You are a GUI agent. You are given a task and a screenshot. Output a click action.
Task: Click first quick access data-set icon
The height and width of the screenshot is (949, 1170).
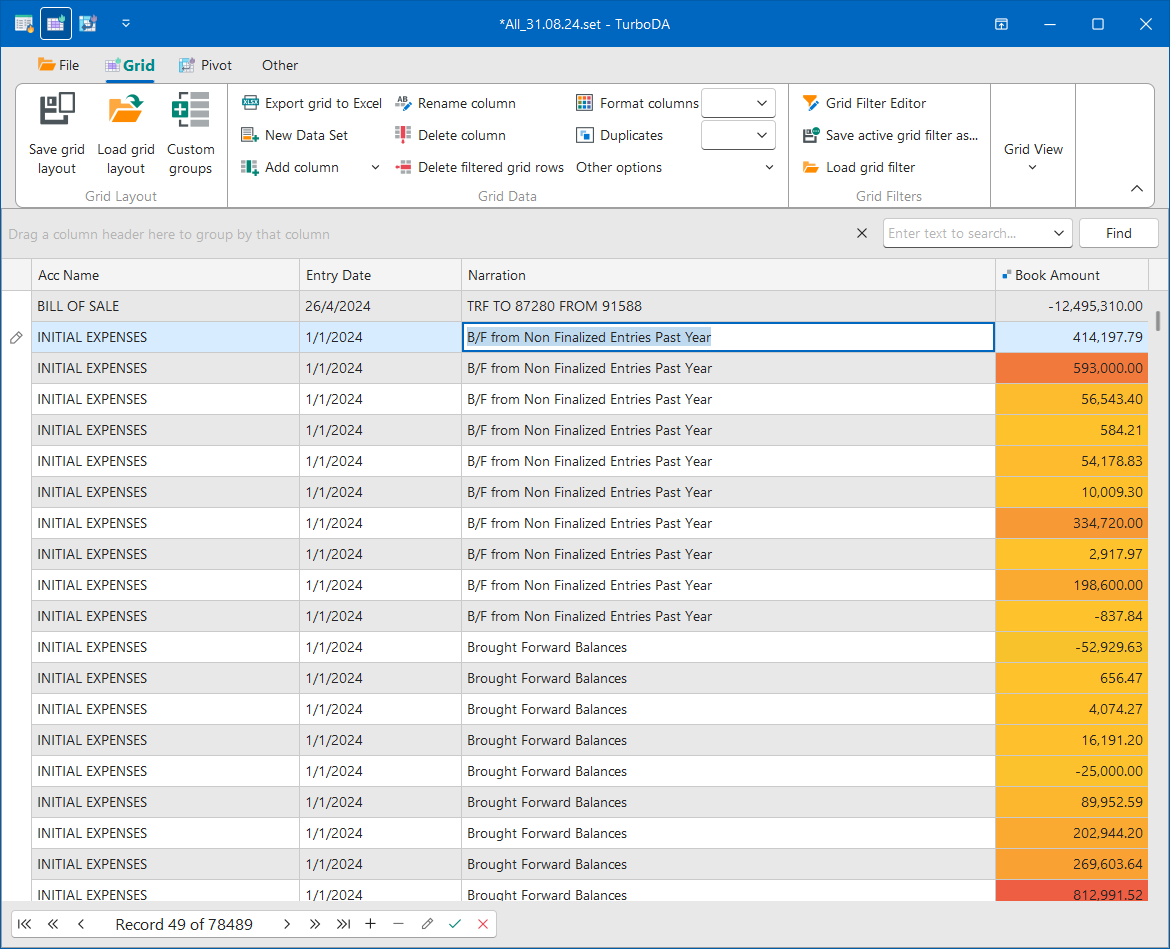pos(24,24)
